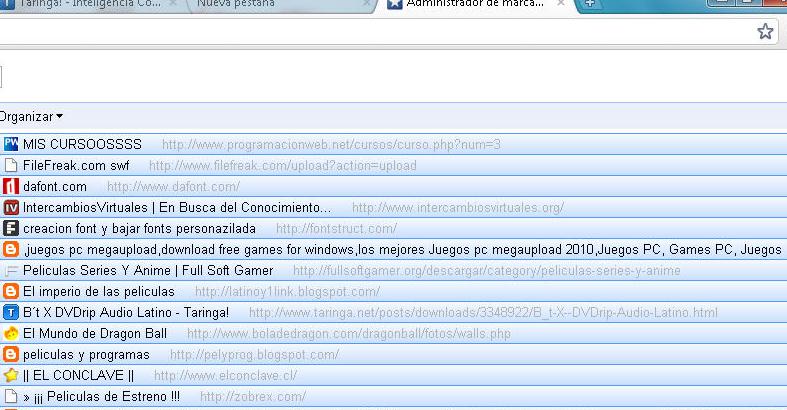Viewport: 787px width, 410px height.
Task: Click the intercambiosvirtuales.org URL
Action: (458, 208)
